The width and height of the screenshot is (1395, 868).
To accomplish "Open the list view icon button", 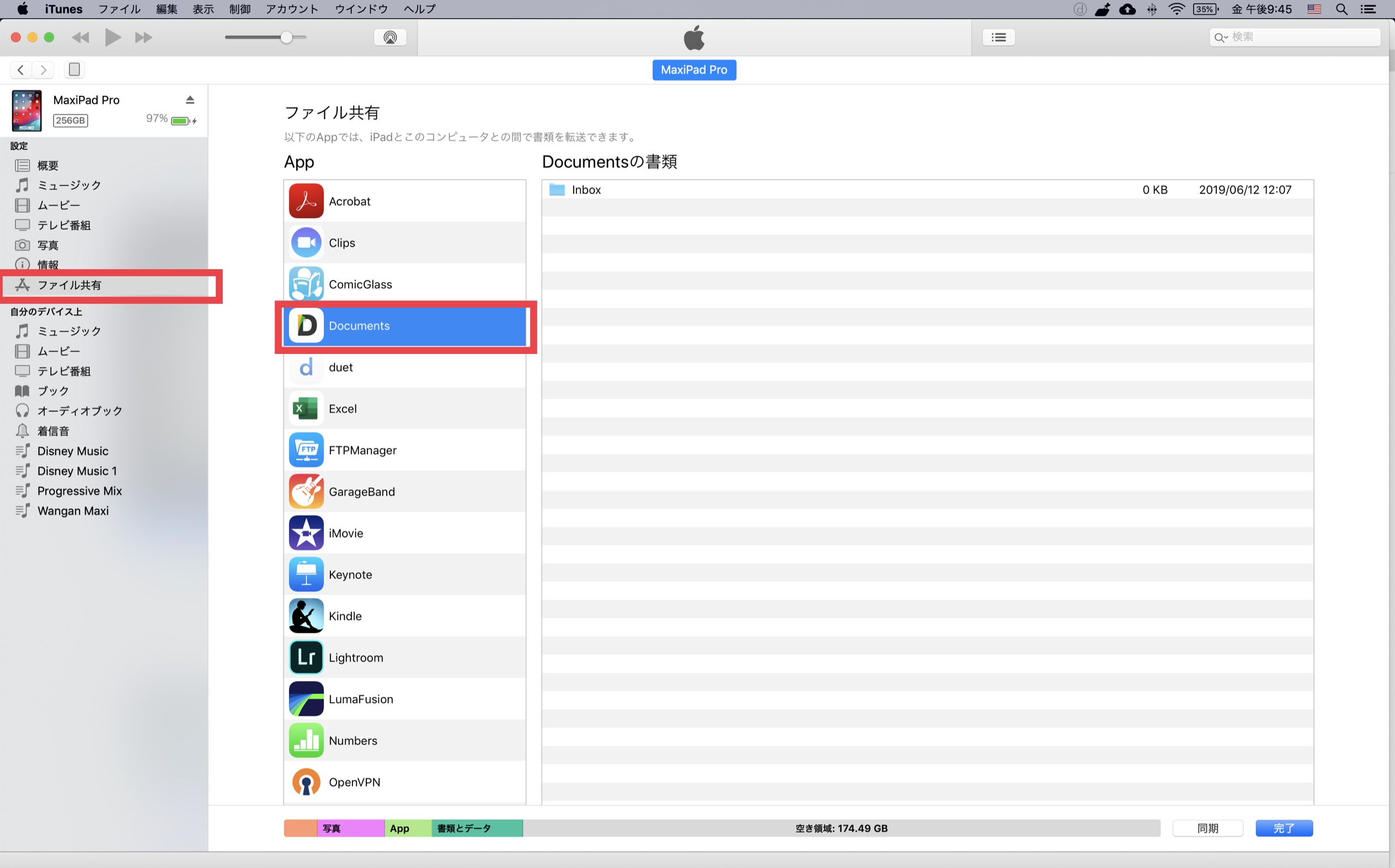I will click(998, 37).
